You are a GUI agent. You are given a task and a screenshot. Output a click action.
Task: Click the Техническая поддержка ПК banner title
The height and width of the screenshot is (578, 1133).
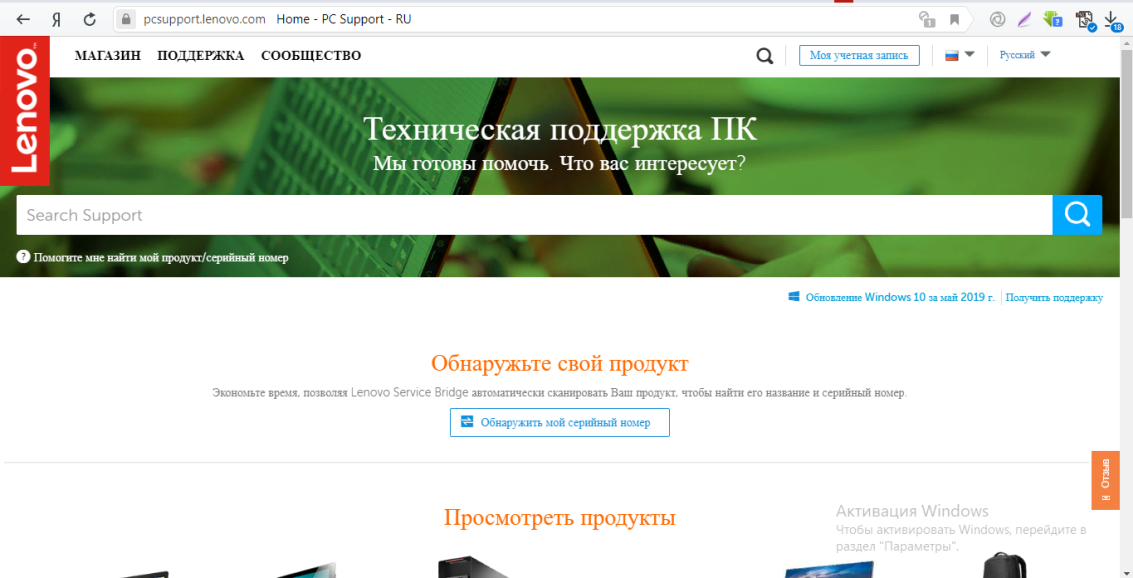(x=559, y=130)
